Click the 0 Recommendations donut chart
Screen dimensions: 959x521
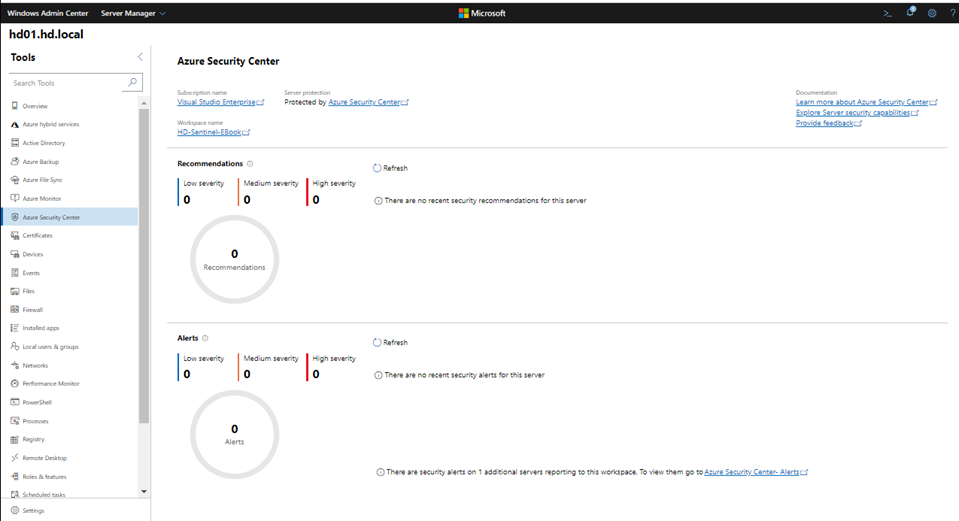(234, 259)
